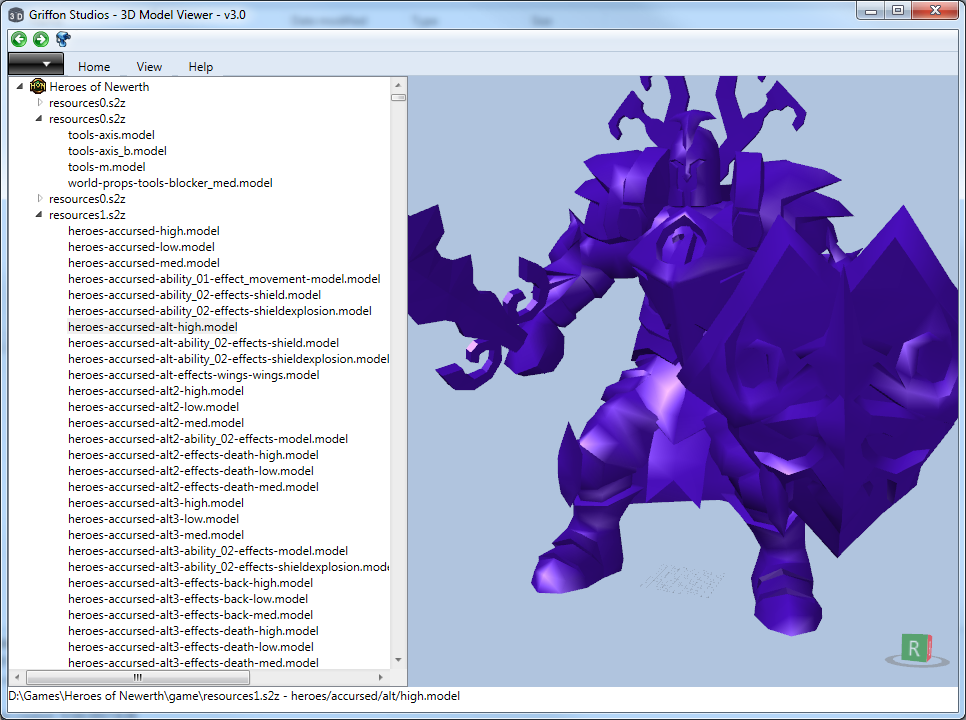The height and width of the screenshot is (720, 966).
Task: Minimize the 3D Model Viewer window
Action: pos(871,11)
